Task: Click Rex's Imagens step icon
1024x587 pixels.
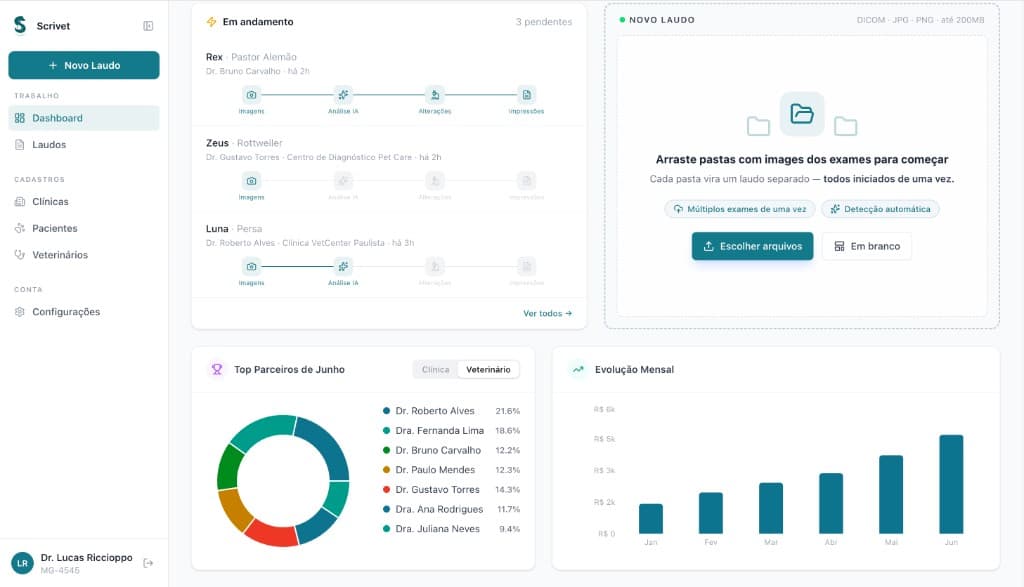Action: pyautogui.click(x=251, y=95)
